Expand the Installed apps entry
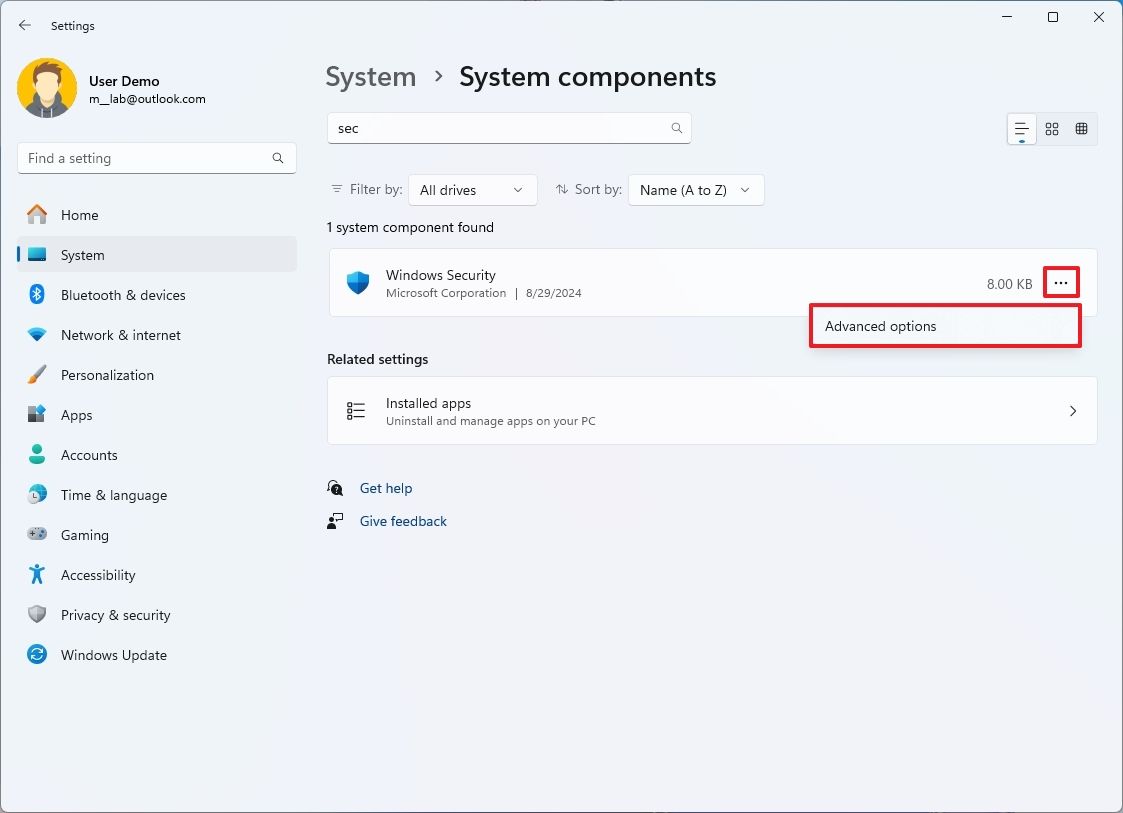Screen dimensions: 1123x813 click(x=1073, y=410)
